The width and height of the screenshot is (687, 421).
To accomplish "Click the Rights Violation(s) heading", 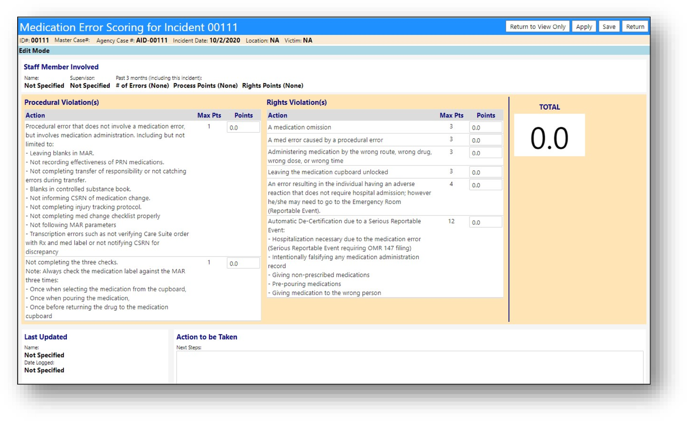I will 297,102.
